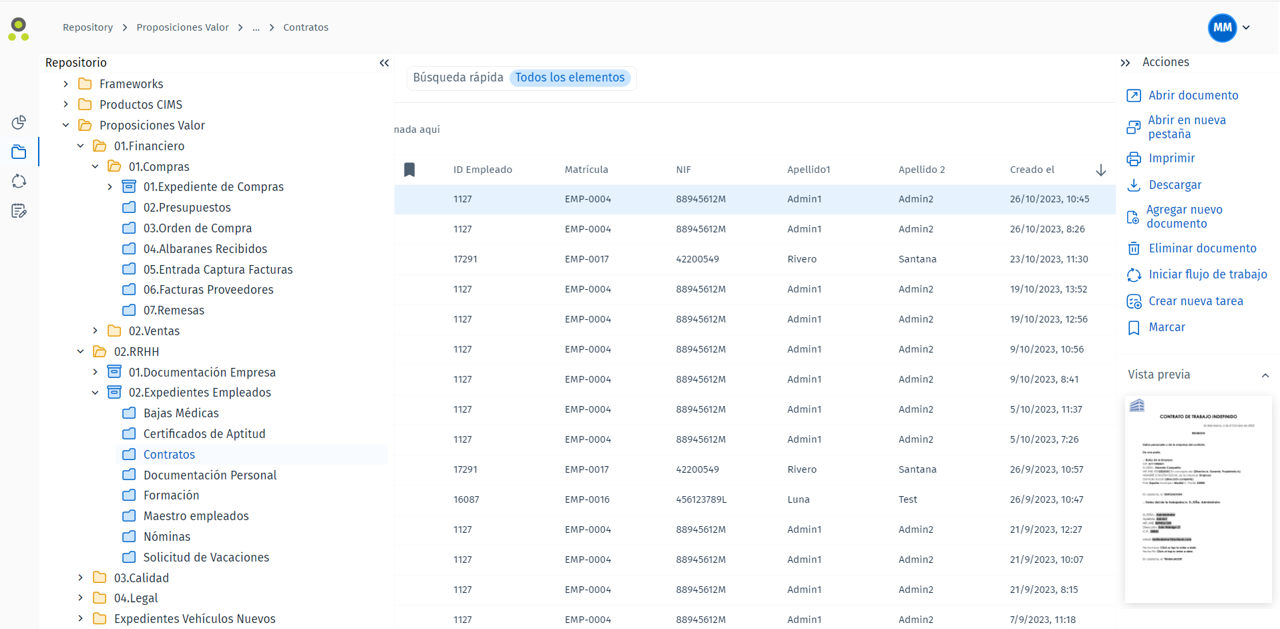Expand the 03.Calidad folder
The image size is (1280, 629).
click(81, 578)
